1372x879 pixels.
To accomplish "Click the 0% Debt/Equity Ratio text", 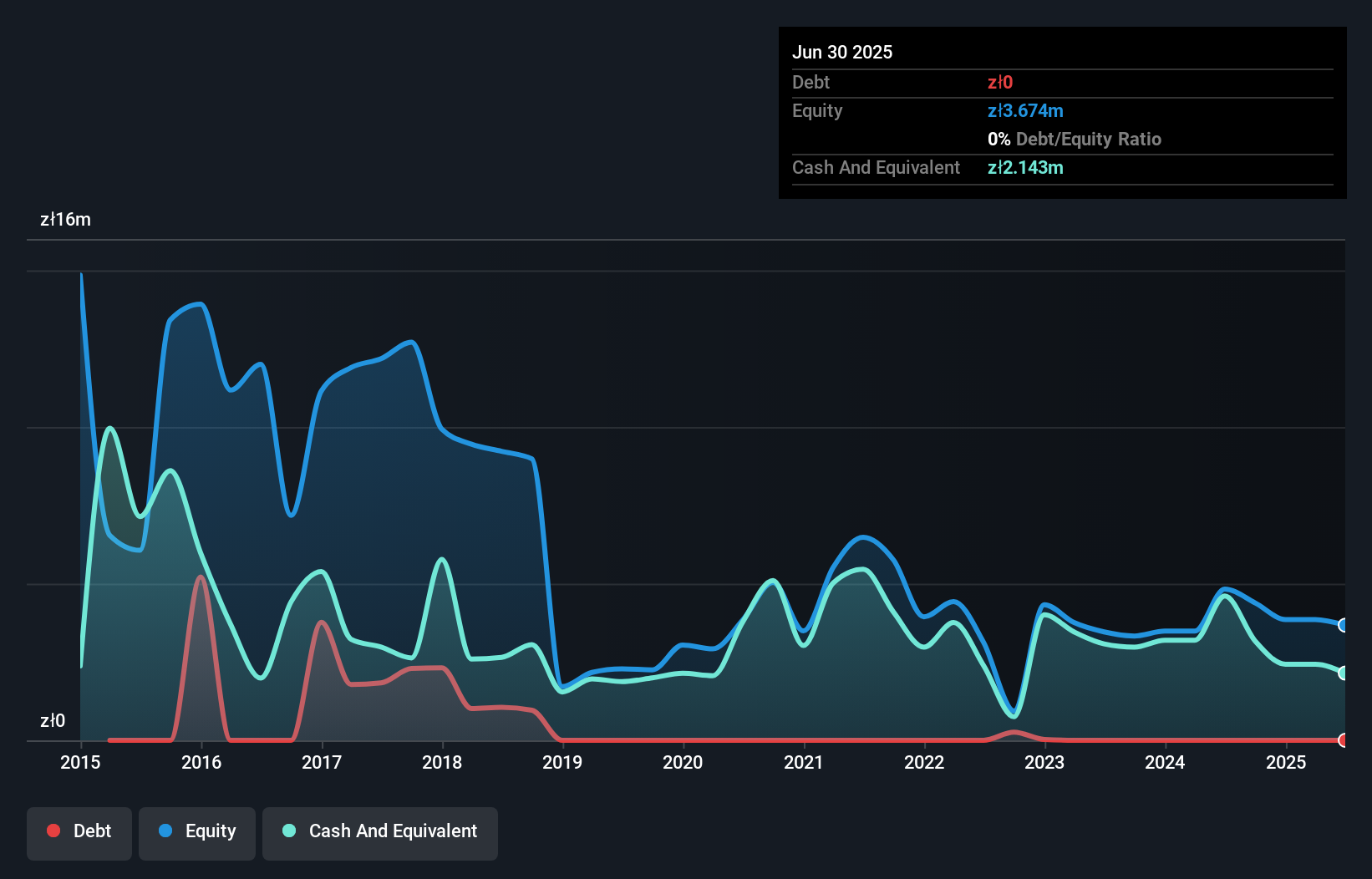I will pos(1075,139).
